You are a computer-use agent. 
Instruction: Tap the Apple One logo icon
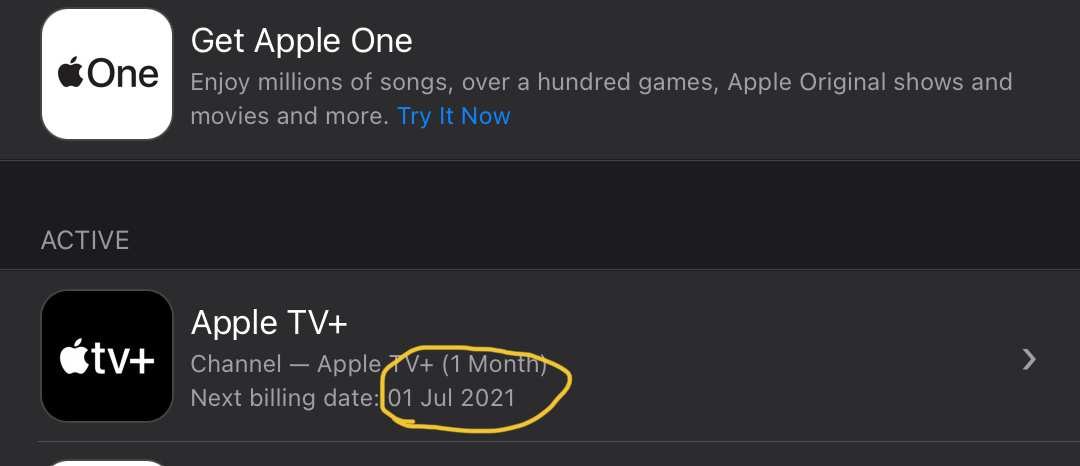coord(107,73)
